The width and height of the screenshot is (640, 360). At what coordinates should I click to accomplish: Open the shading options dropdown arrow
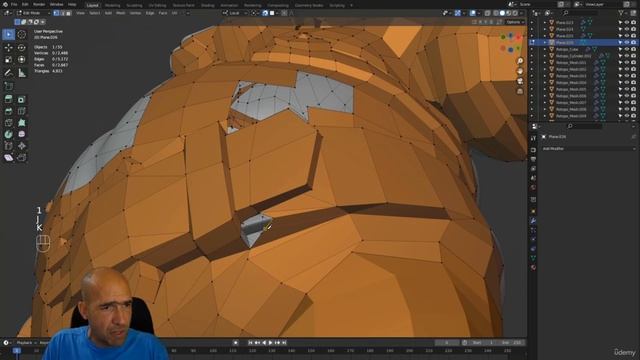pyautogui.click(x=522, y=13)
